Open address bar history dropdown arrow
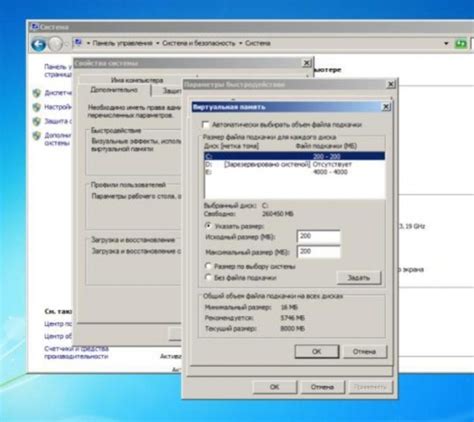Image resolution: width=474 pixels, height=422 pixels. coord(446,43)
